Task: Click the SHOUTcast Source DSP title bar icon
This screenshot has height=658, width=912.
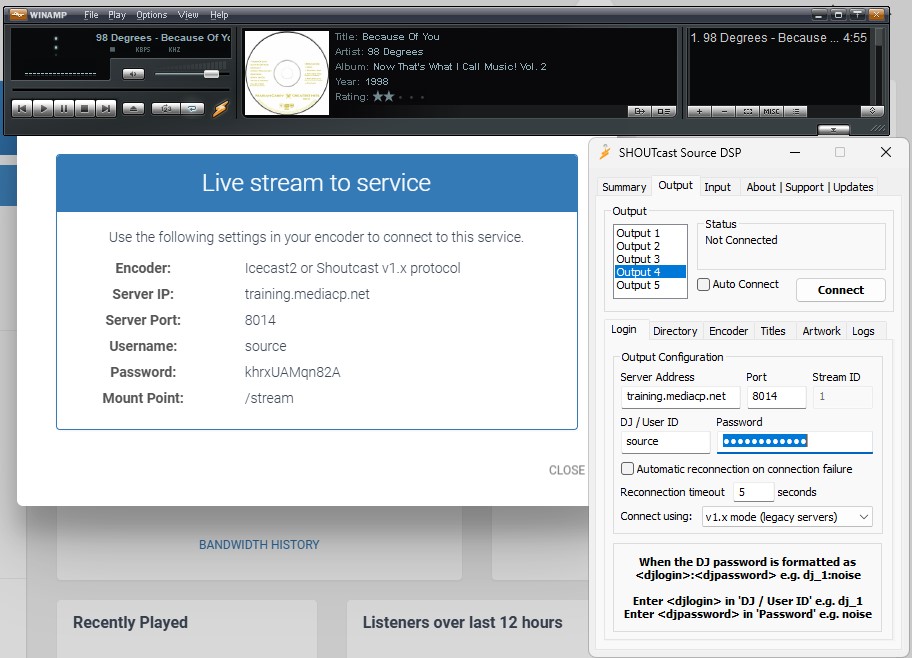Action: [605, 152]
